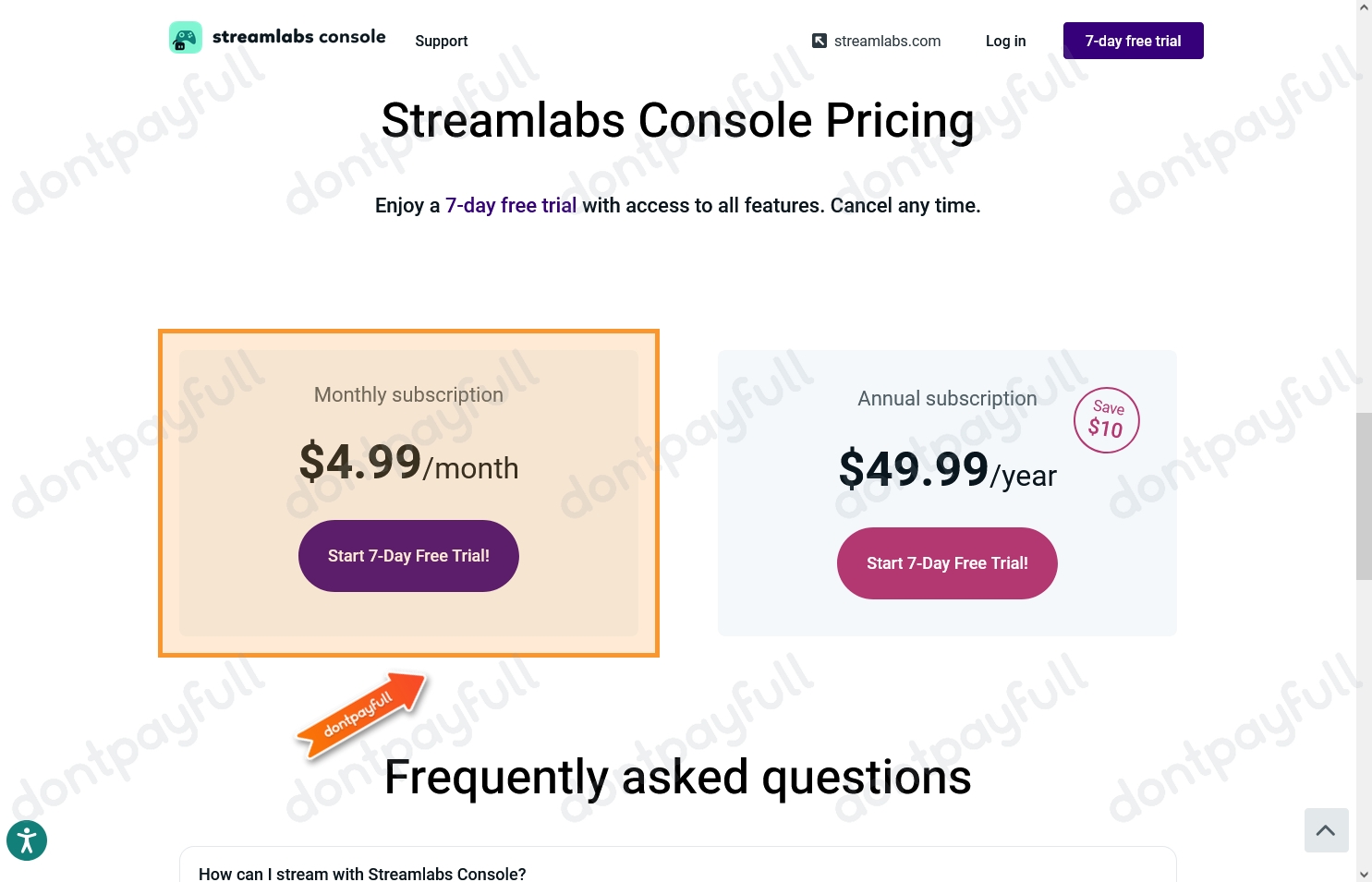Click the Streamlabs Console logo icon

pos(185,37)
